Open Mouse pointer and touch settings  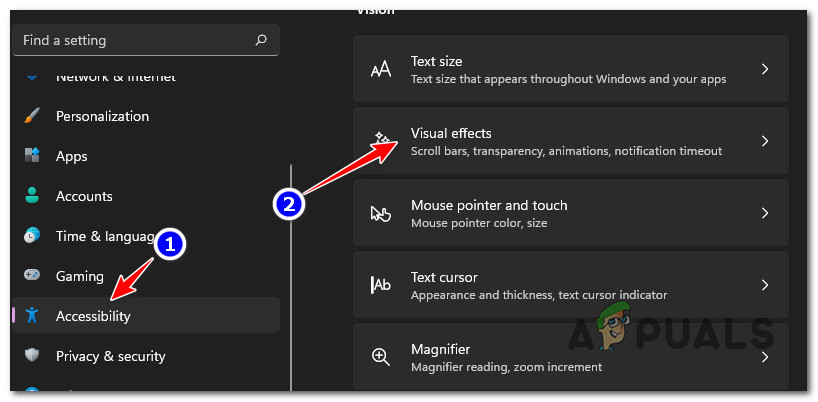tap(571, 213)
